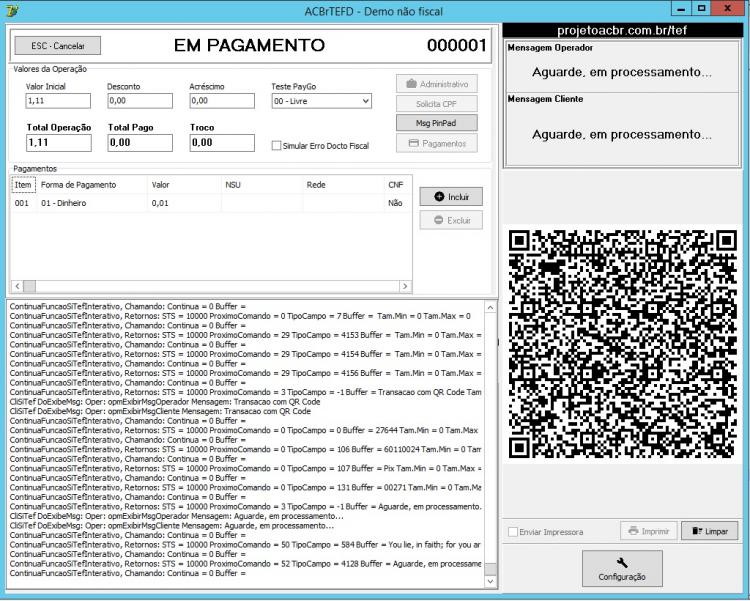Image resolution: width=750 pixels, height=601 pixels.
Task: Select payment row 01 - Dinheiro
Action: click(x=211, y=203)
